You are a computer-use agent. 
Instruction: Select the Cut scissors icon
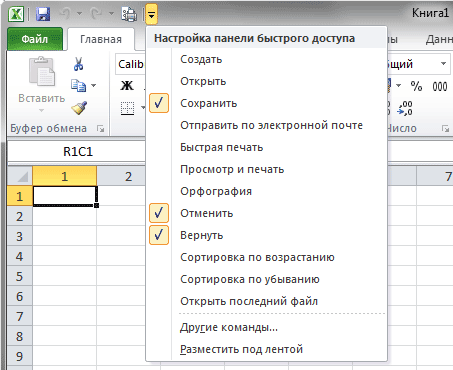(78, 64)
